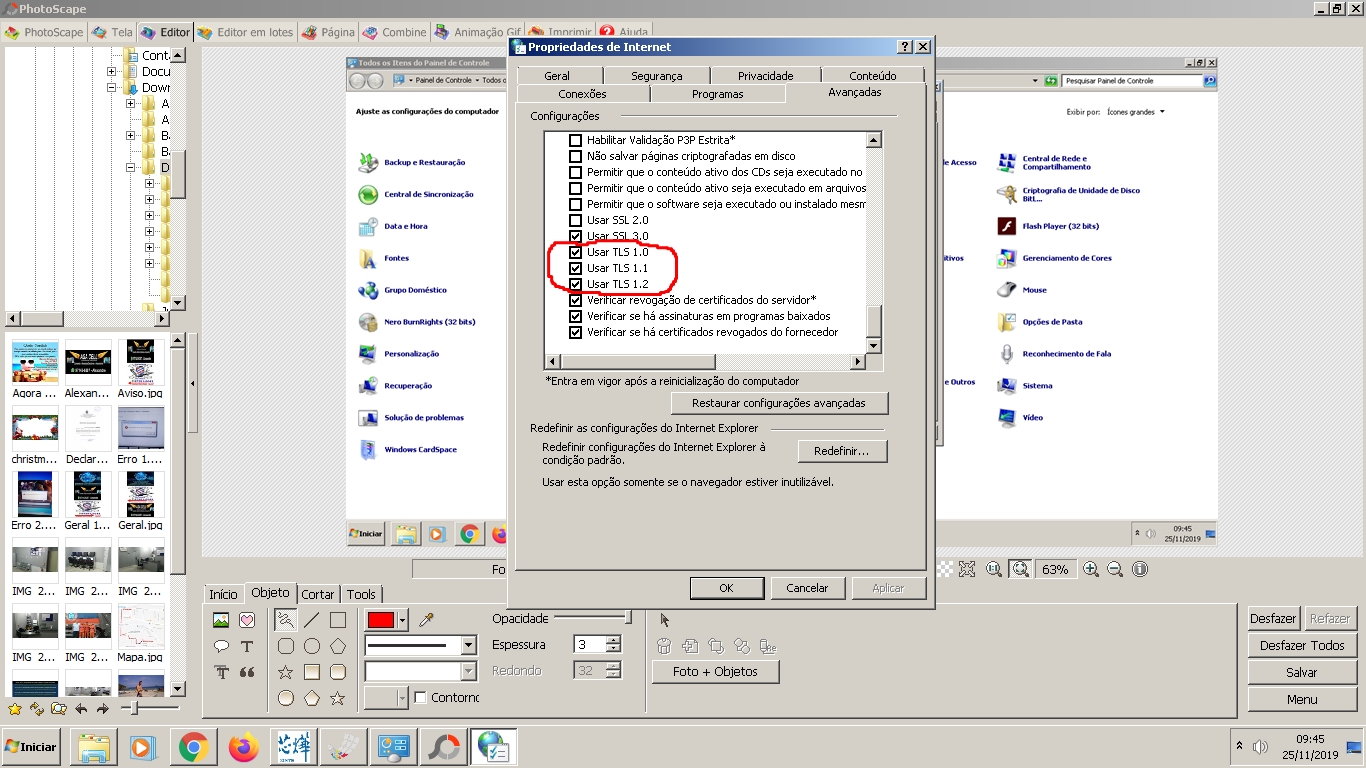Pick the eyedropper color picker tool
Viewport: 1366px width, 768px height.
(x=426, y=620)
